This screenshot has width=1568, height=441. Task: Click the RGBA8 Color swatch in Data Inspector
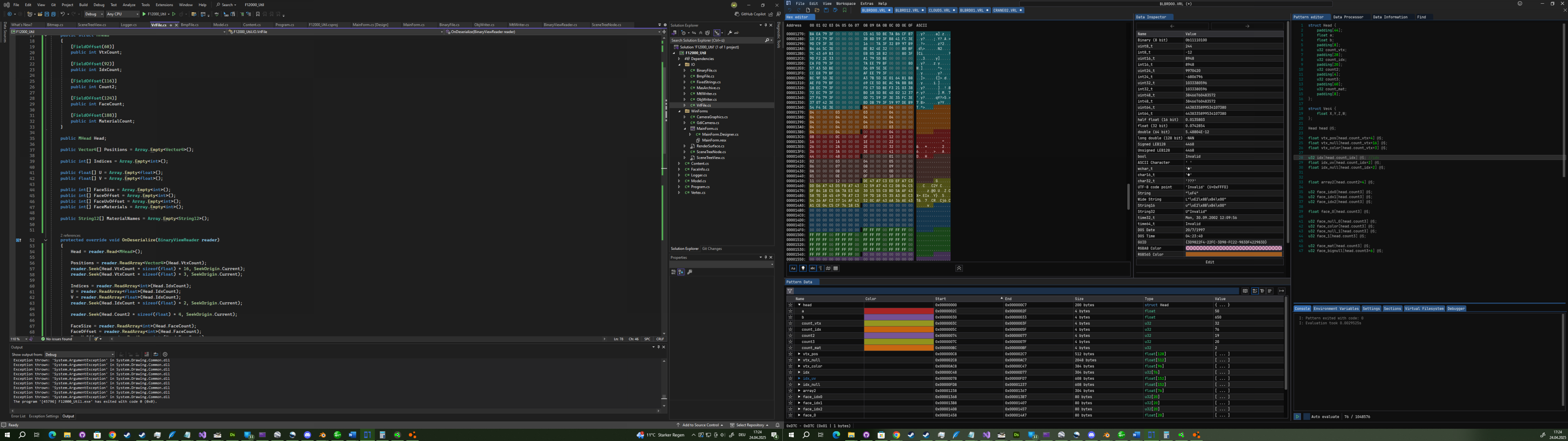coord(1233,249)
